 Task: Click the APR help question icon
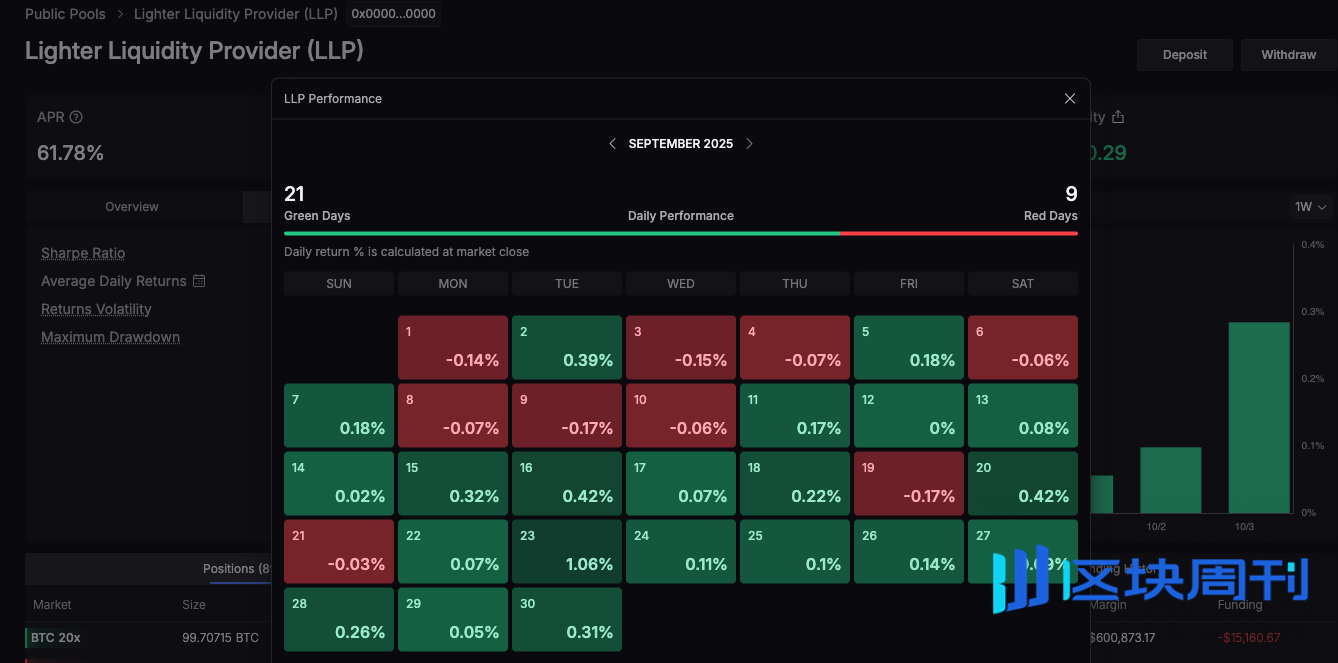click(76, 117)
